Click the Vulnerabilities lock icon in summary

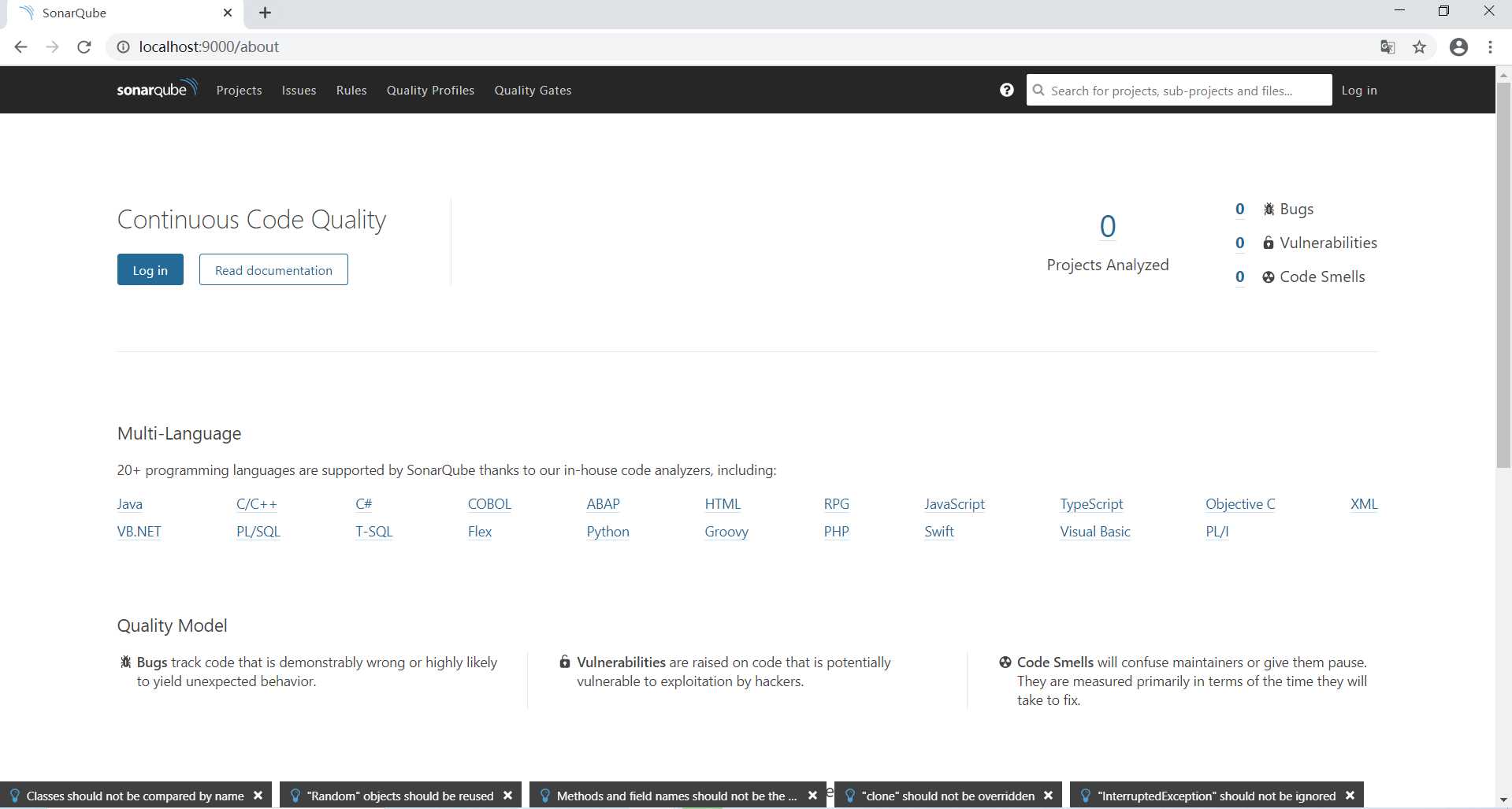[x=1269, y=243]
